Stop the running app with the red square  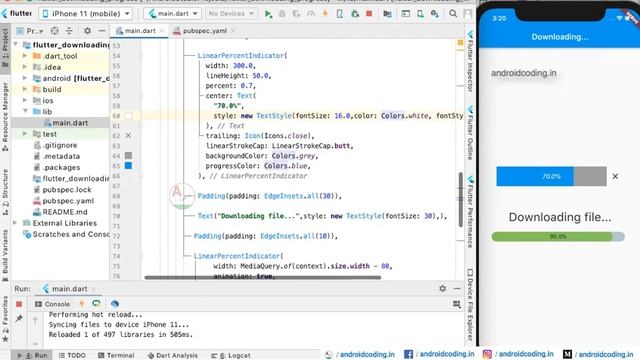pyautogui.click(x=369, y=13)
